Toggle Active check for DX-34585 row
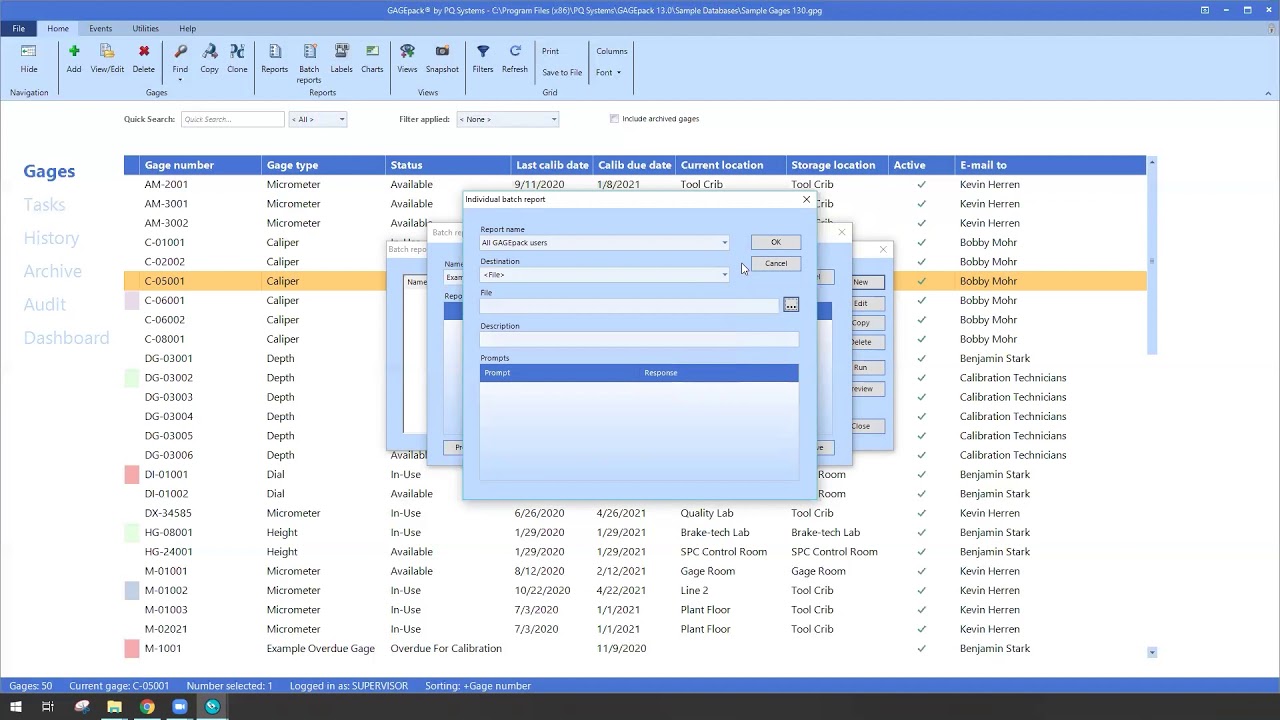The height and width of the screenshot is (720, 1280). pos(921,513)
